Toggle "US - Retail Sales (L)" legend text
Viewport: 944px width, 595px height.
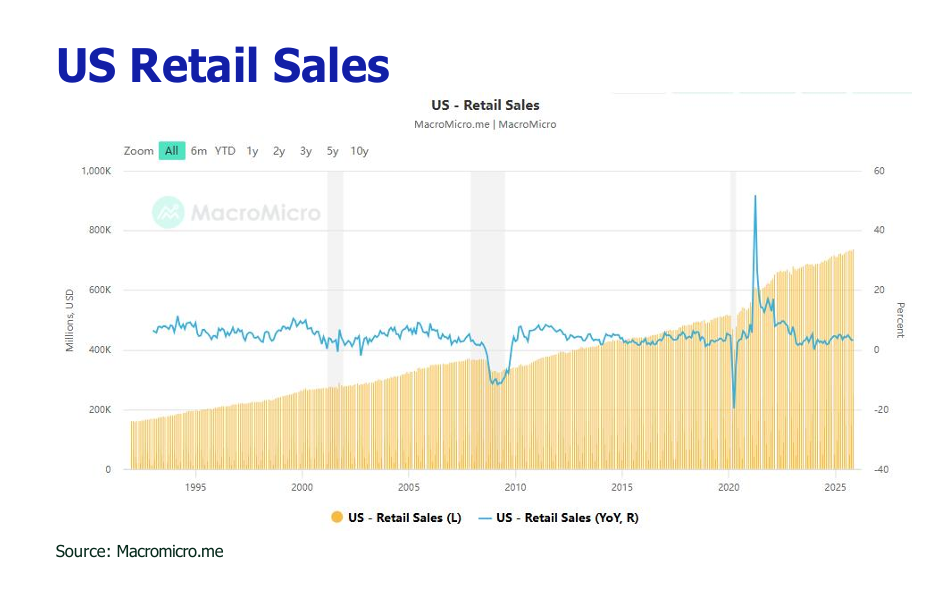(x=404, y=518)
